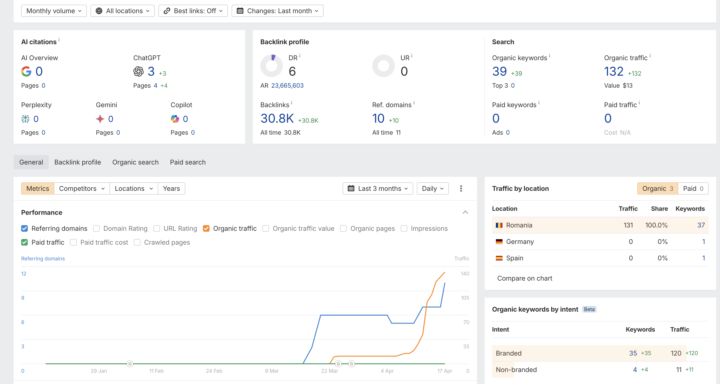The width and height of the screenshot is (720, 384).
Task: Open the Changes: Last month dropdown
Action: (x=277, y=11)
